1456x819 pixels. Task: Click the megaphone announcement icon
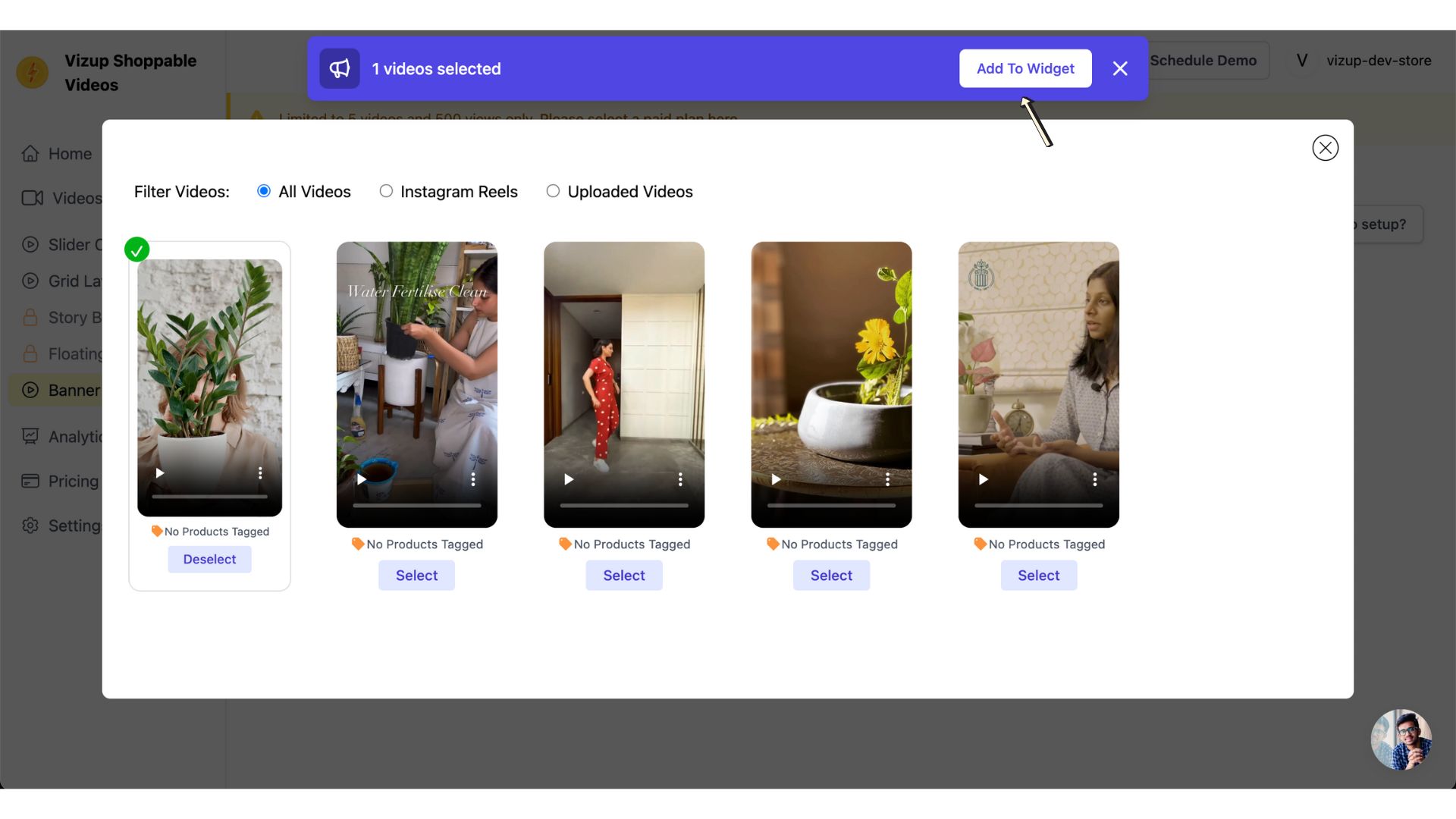point(339,68)
